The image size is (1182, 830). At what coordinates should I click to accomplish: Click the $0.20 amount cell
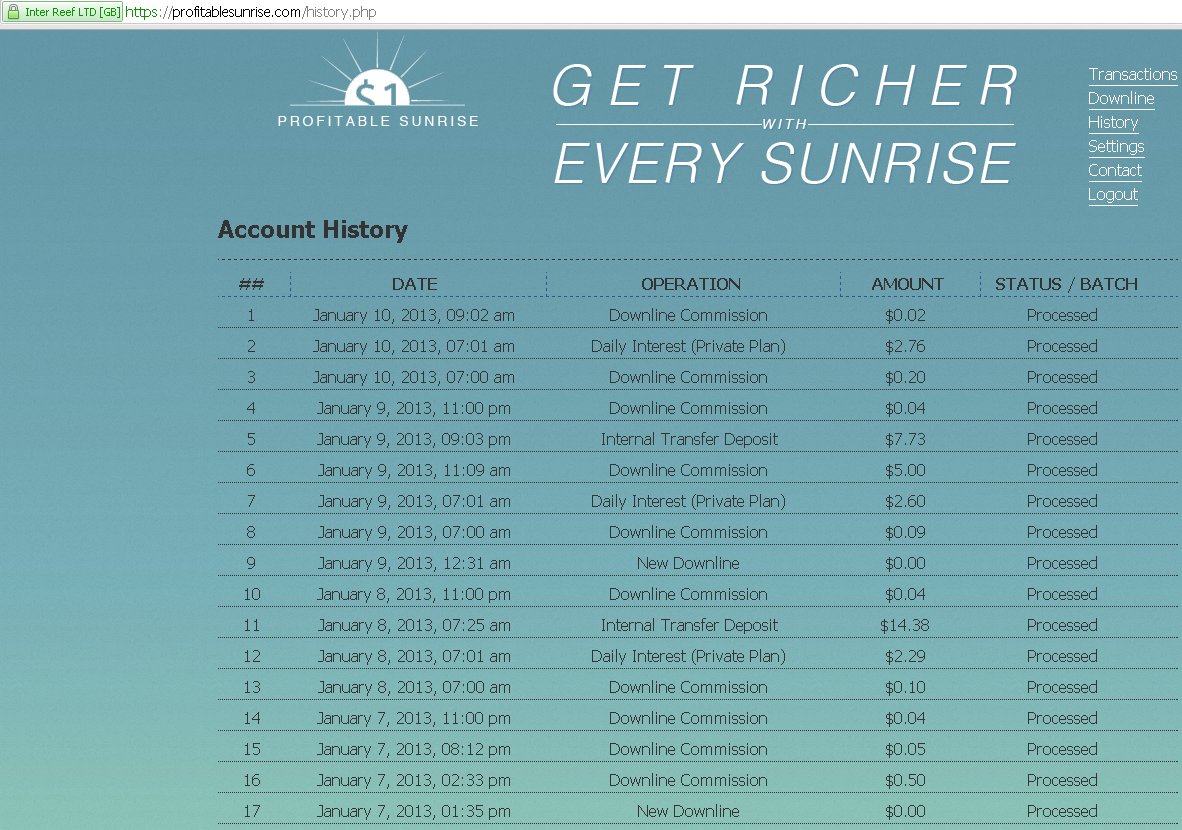[x=905, y=377]
